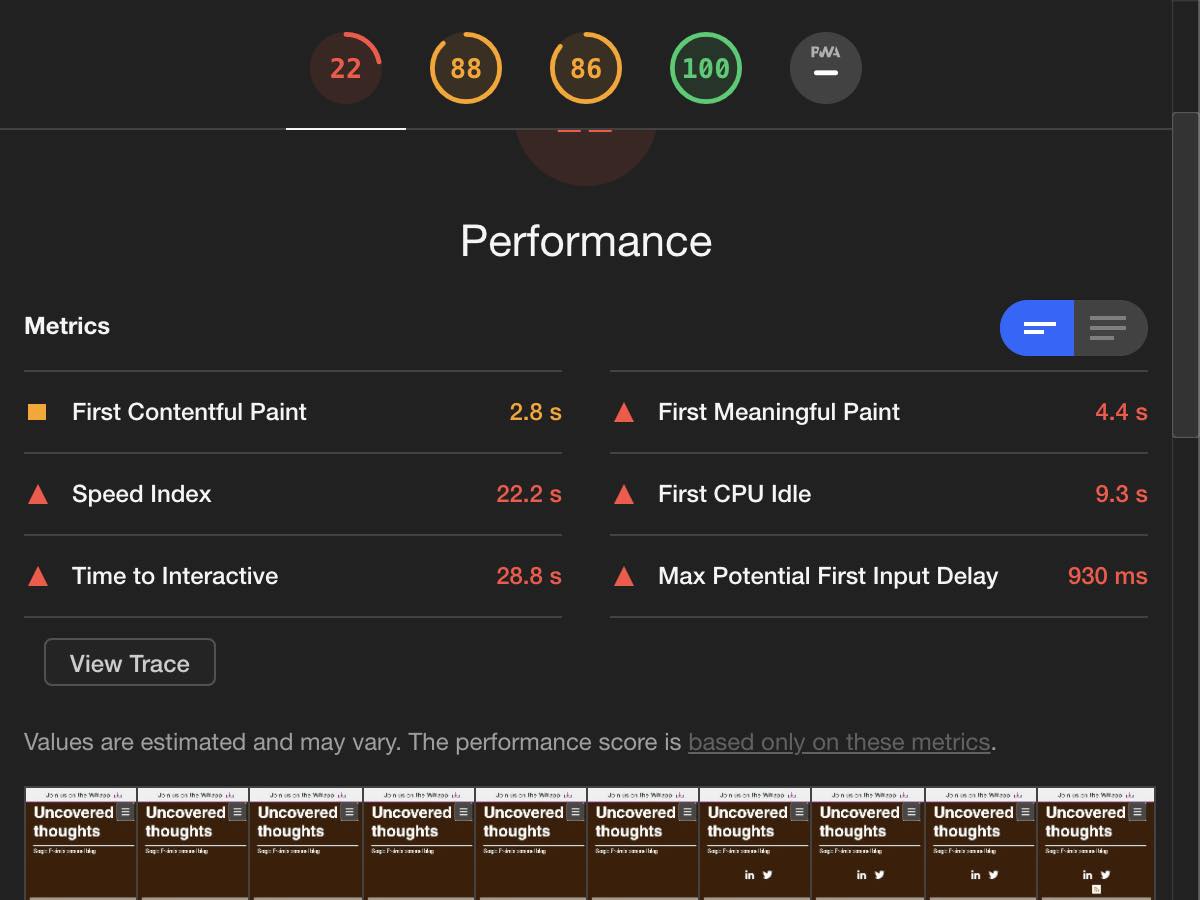This screenshot has width=1200, height=900.
Task: Click the red triangle beside Max Potential First Input Delay
Action: tap(624, 576)
